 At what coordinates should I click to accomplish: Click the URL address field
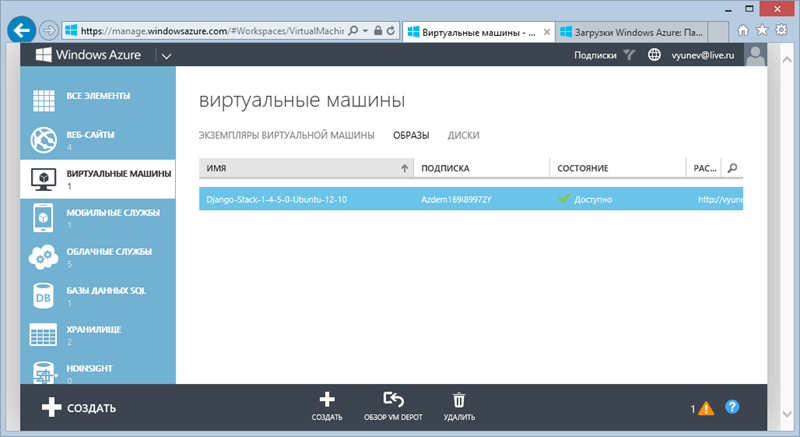[x=213, y=31]
